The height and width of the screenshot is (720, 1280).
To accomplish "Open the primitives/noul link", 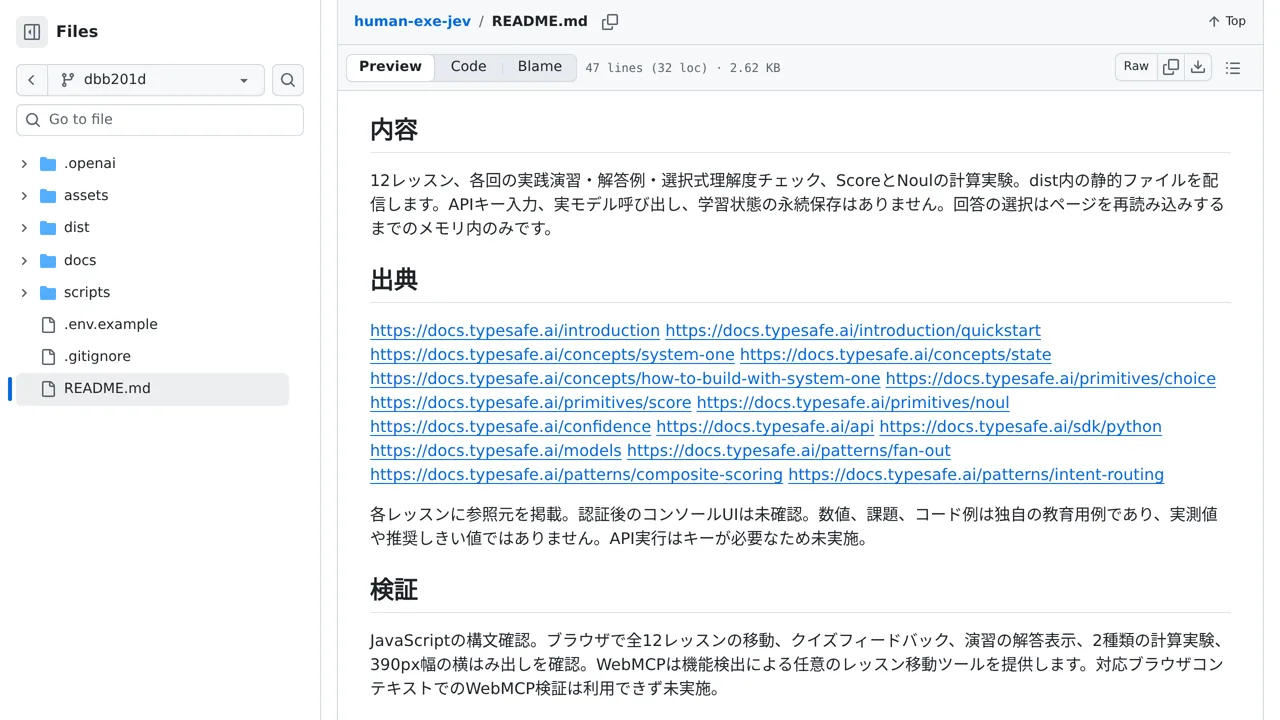I will (x=853, y=403).
